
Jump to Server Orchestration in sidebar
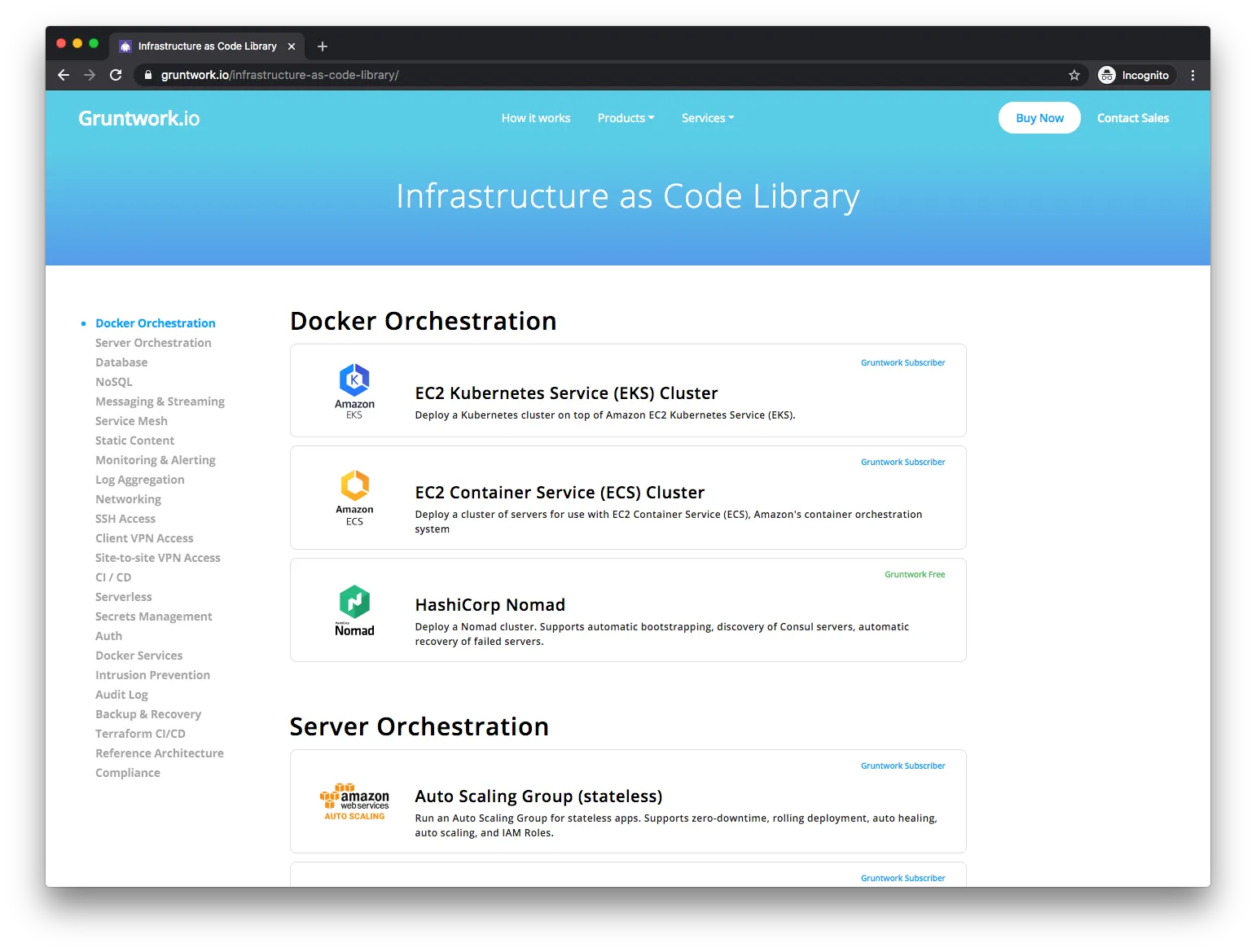pos(153,343)
